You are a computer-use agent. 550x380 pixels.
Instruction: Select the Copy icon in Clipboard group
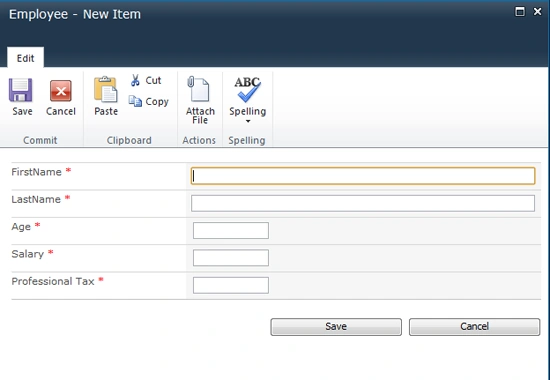click(135, 101)
